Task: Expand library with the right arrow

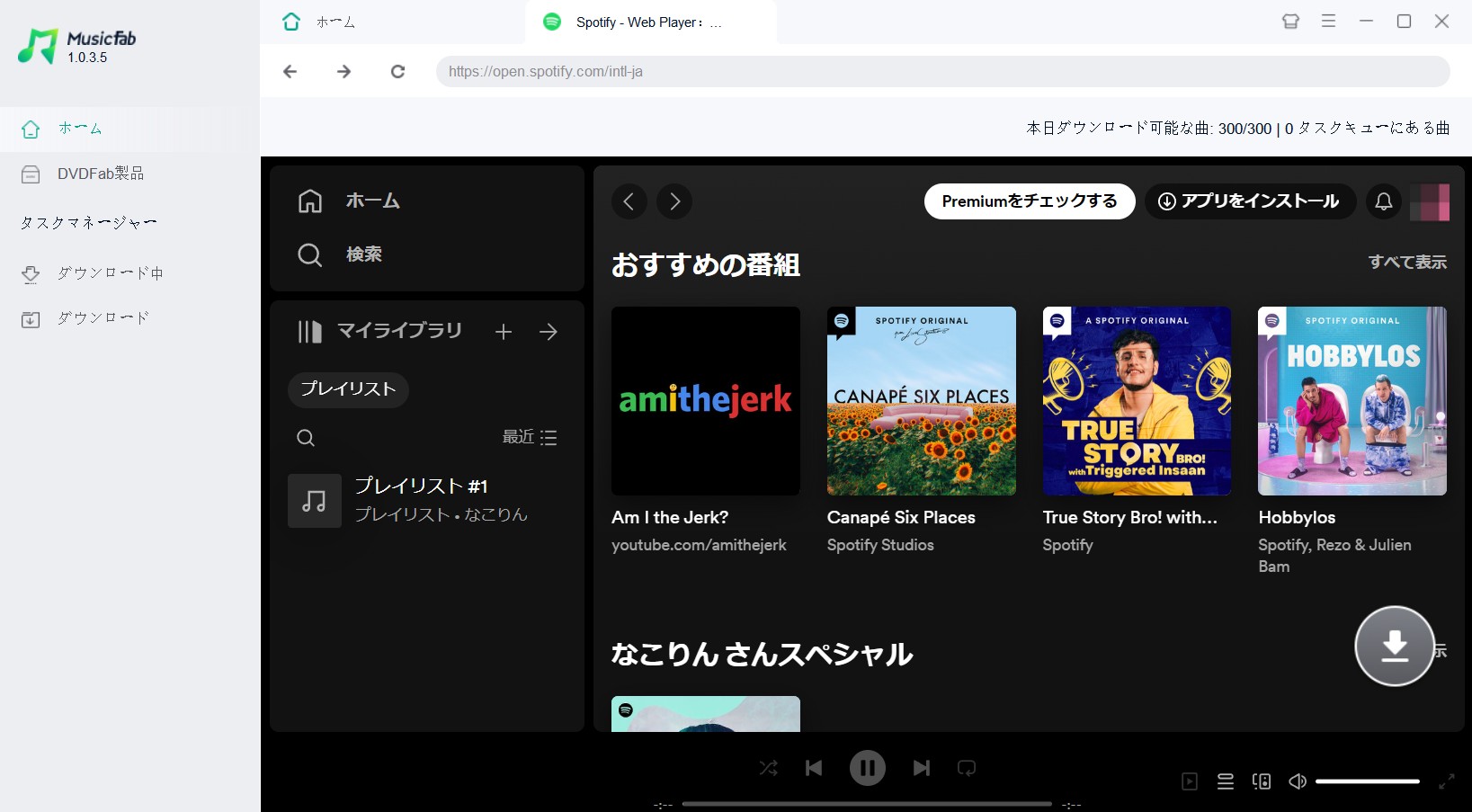Action: coord(549,332)
